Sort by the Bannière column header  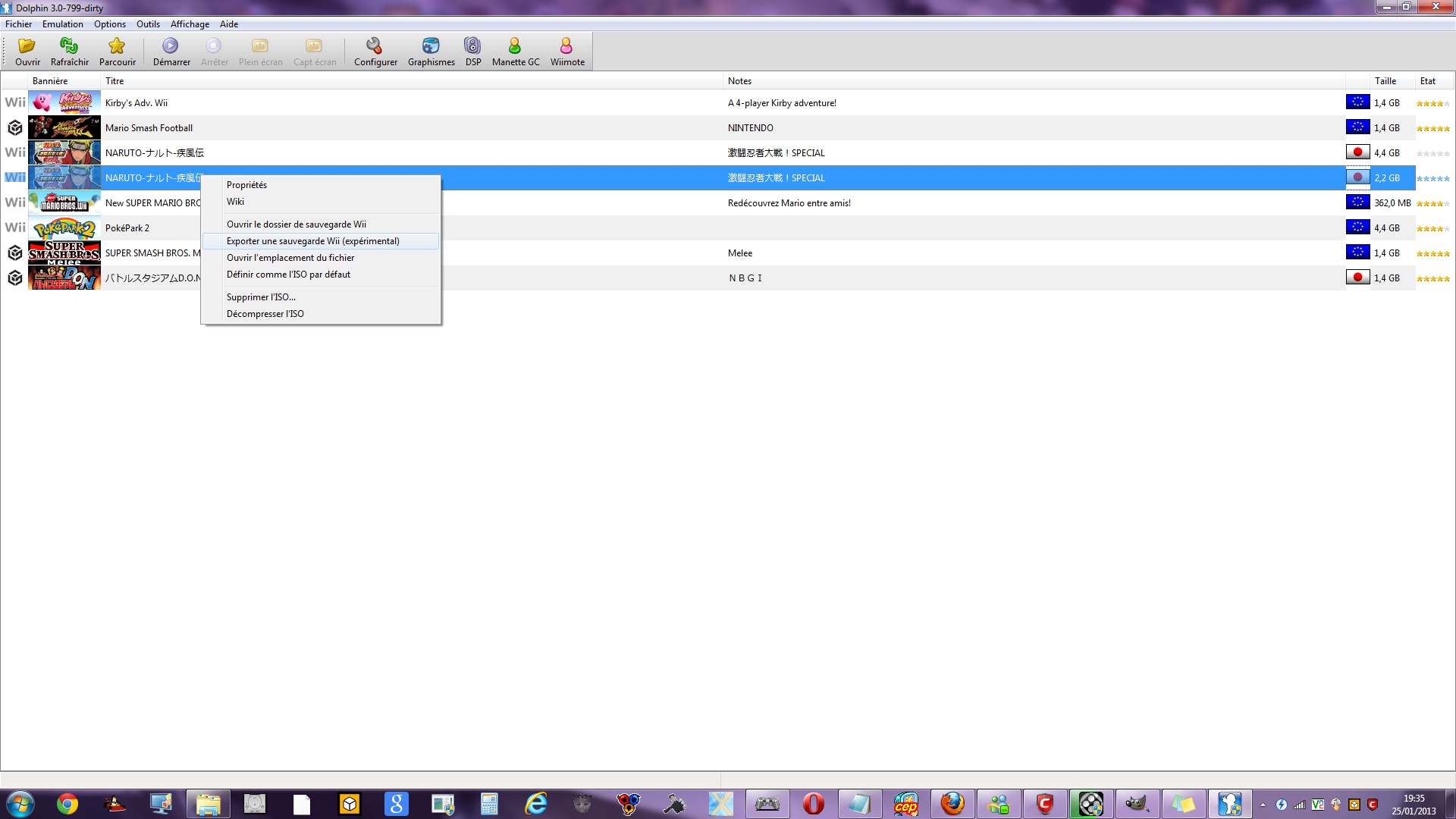(x=64, y=81)
